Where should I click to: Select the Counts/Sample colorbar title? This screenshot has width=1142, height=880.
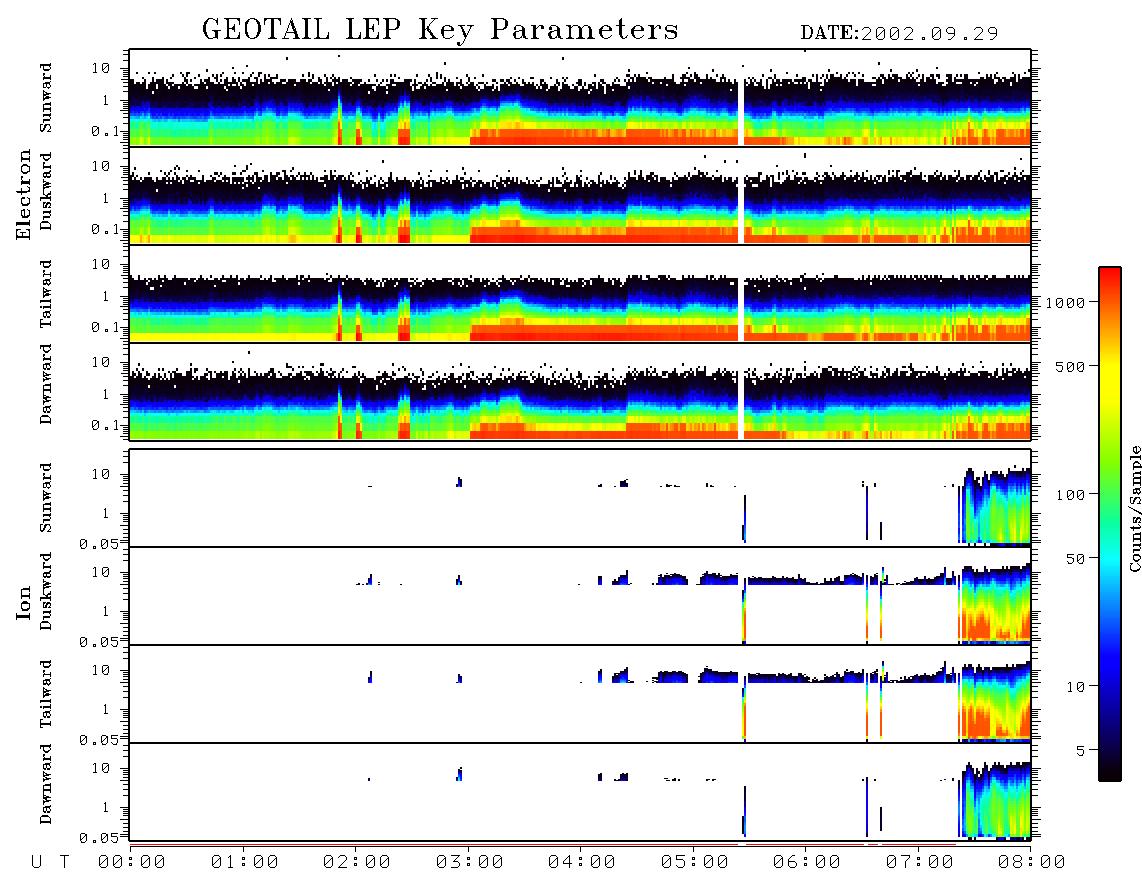pos(1134,508)
